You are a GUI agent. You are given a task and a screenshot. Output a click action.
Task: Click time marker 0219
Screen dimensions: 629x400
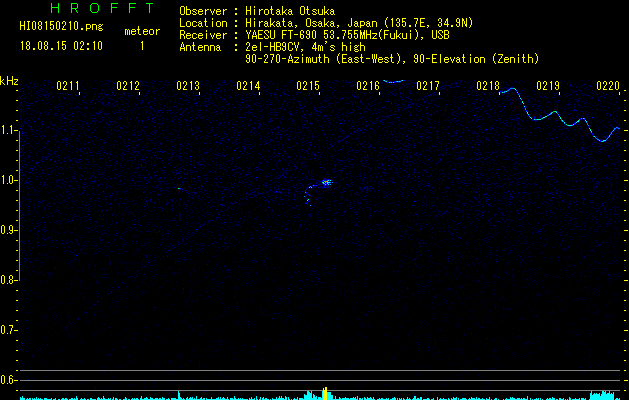tap(548, 86)
